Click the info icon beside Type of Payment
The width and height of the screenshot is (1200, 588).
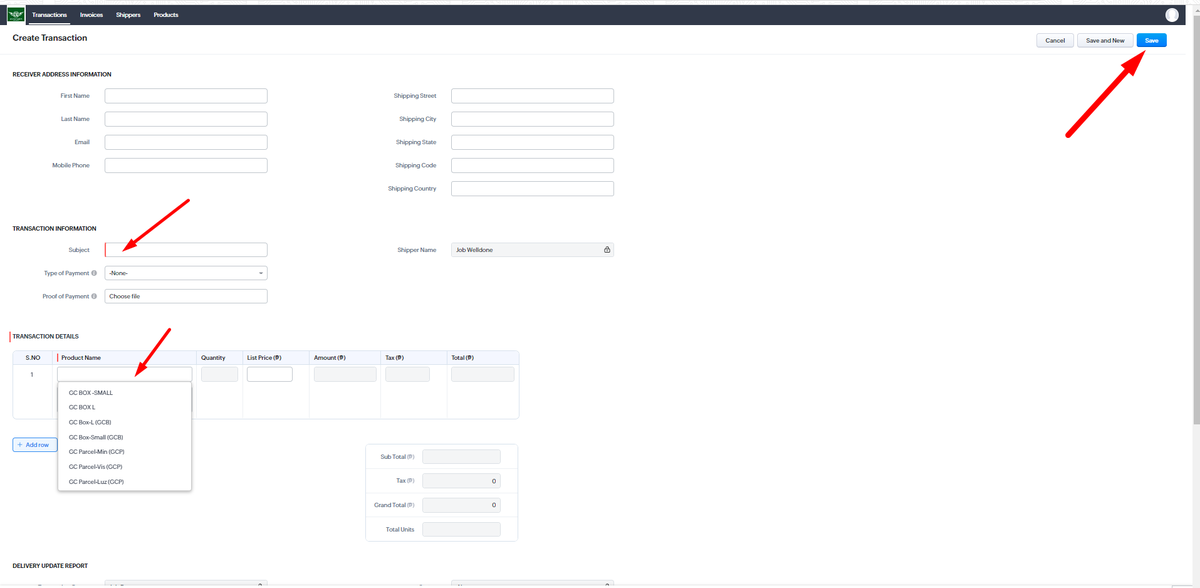[94, 273]
